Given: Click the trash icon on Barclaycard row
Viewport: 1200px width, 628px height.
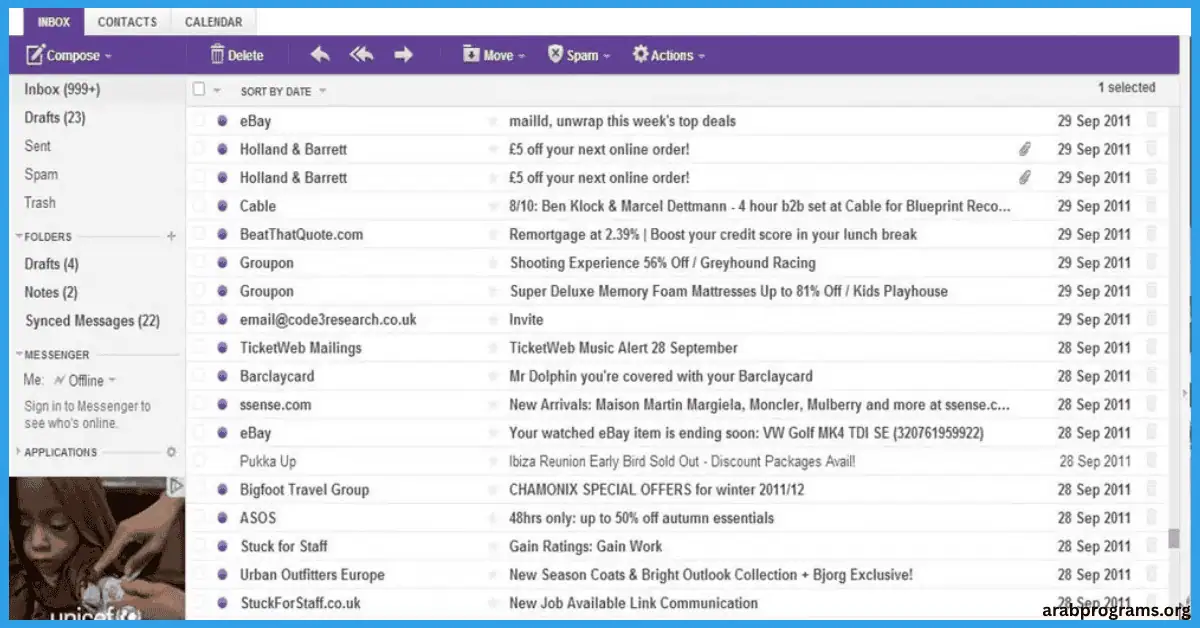Looking at the screenshot, I should pyautogui.click(x=1151, y=376).
